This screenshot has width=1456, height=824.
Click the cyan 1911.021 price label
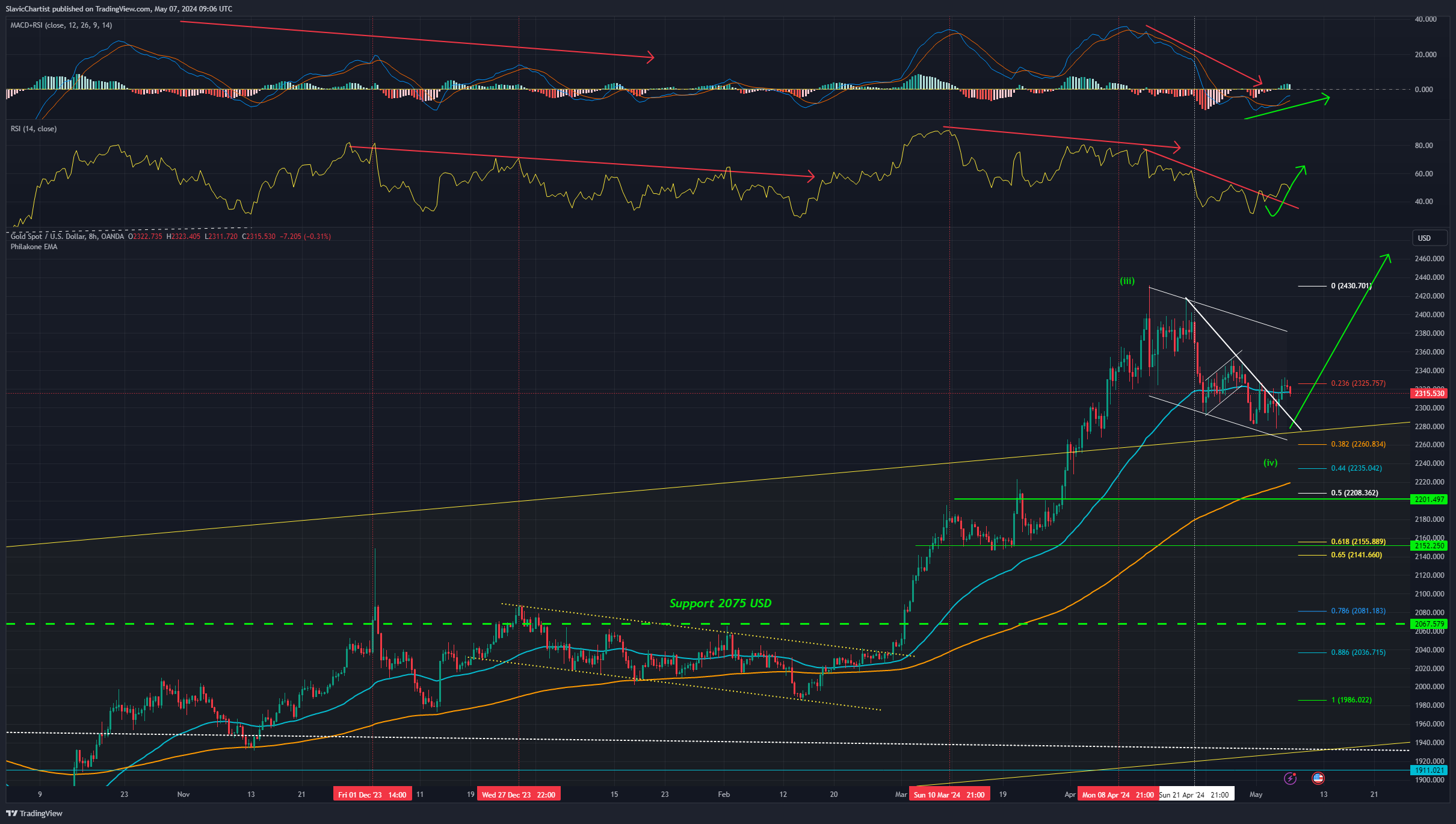click(1429, 770)
